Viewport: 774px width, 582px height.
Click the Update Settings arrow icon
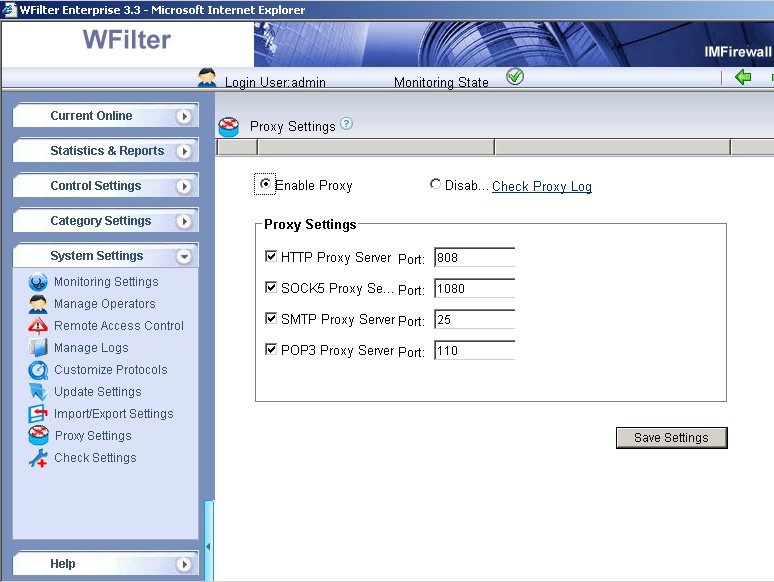[38, 392]
